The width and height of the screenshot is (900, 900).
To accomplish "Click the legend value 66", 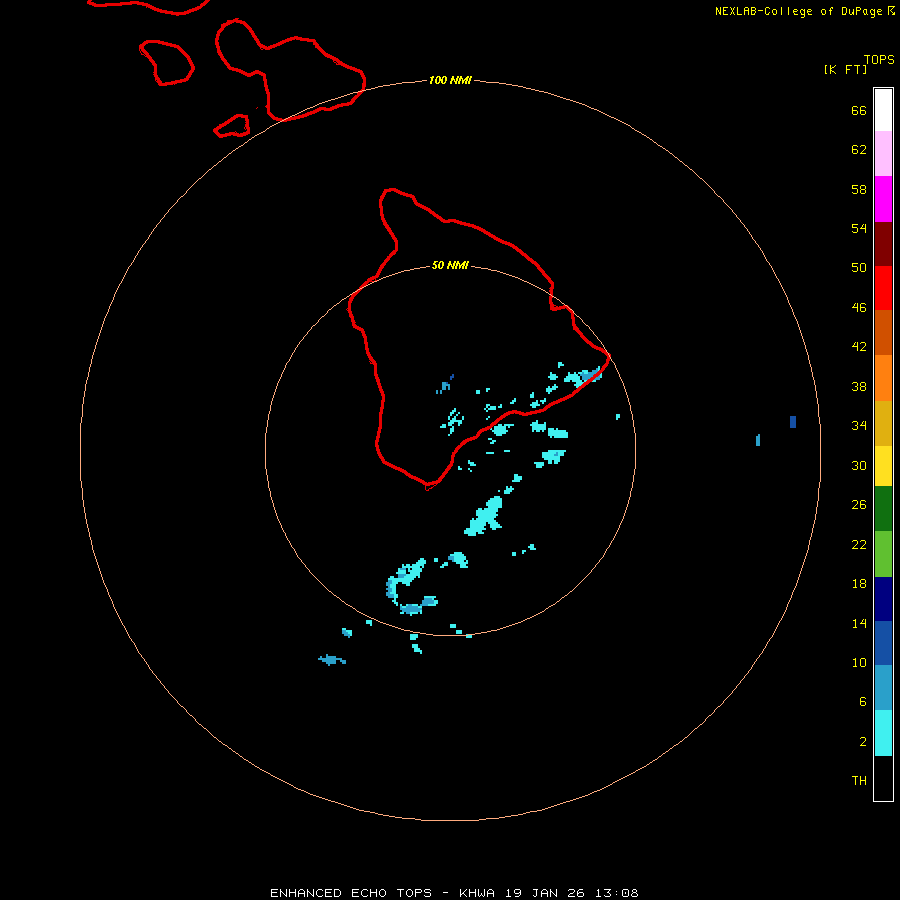I will tap(859, 111).
